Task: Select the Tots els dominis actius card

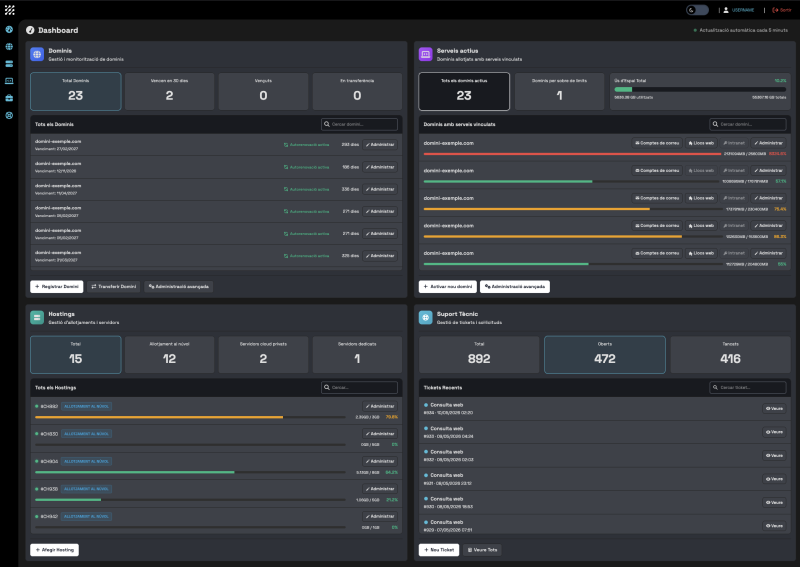Action: coord(464,91)
